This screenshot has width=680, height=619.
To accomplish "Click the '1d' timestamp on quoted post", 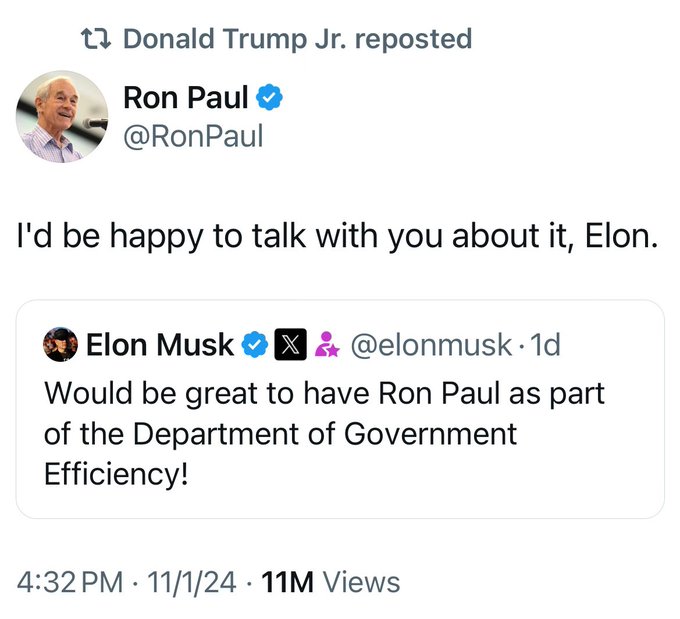I will click(x=544, y=345).
